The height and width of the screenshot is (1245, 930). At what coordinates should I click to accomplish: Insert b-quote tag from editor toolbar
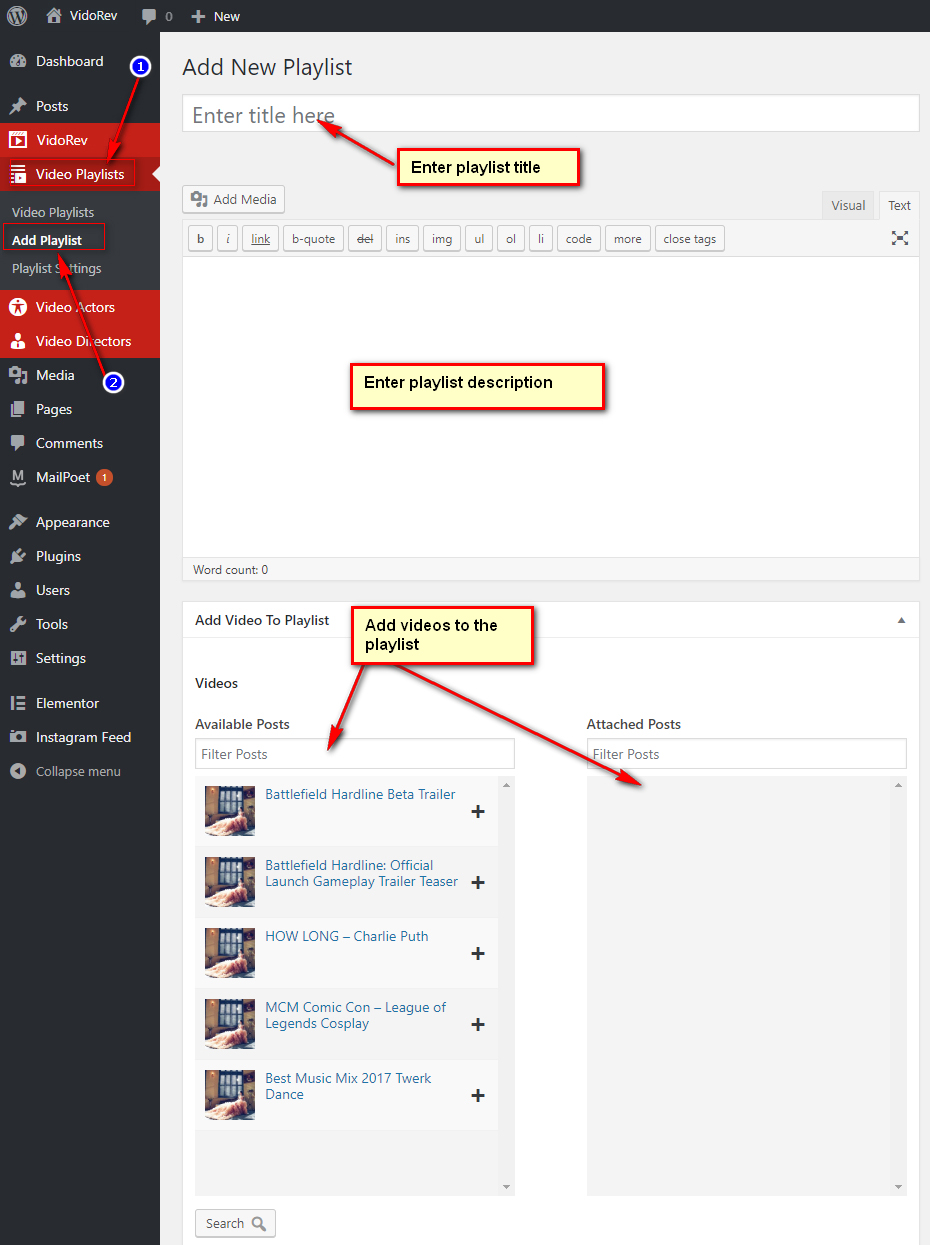click(x=313, y=239)
